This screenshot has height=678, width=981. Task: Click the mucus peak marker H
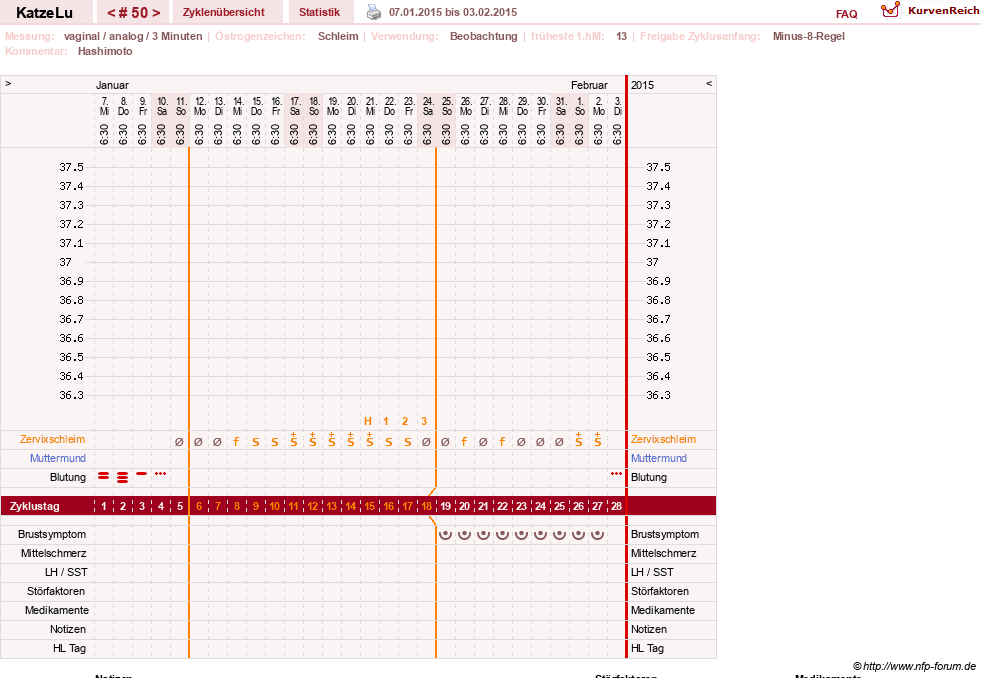(368, 421)
